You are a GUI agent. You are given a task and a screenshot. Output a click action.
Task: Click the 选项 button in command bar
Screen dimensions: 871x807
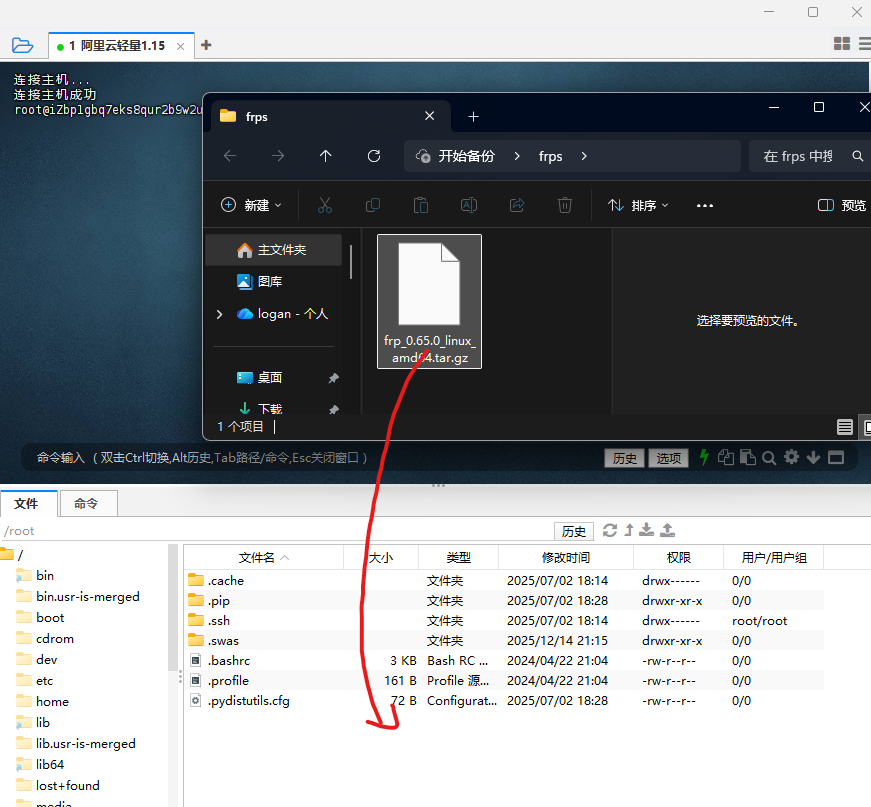668,458
